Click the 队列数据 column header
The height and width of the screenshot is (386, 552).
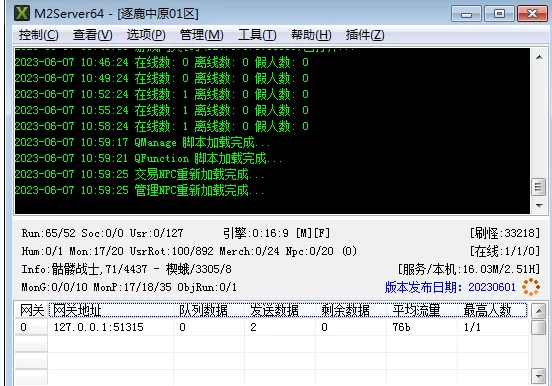209,310
